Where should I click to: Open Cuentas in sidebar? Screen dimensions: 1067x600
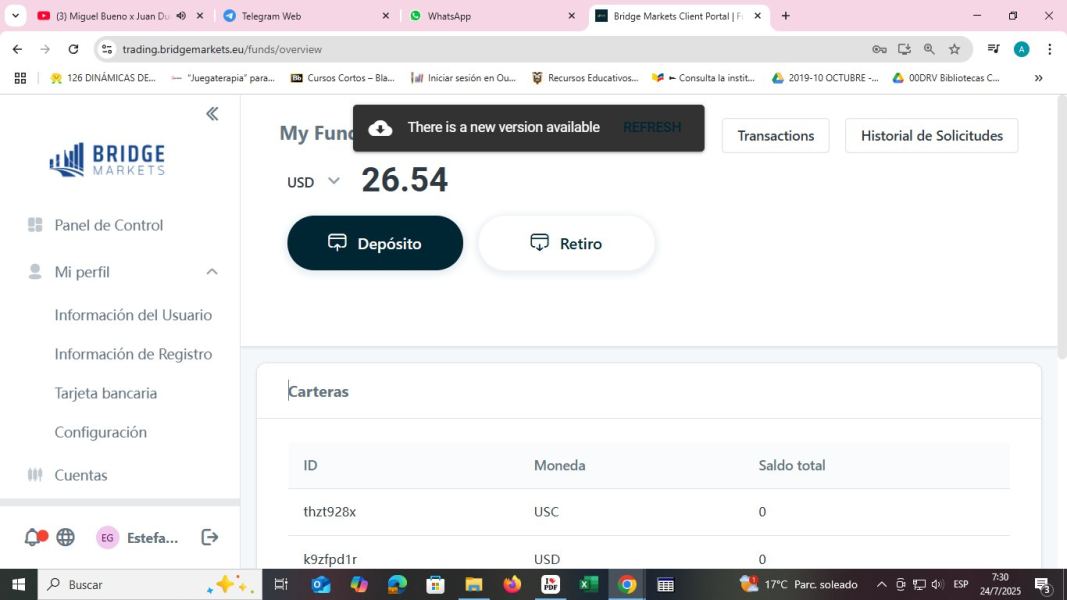pos(81,475)
